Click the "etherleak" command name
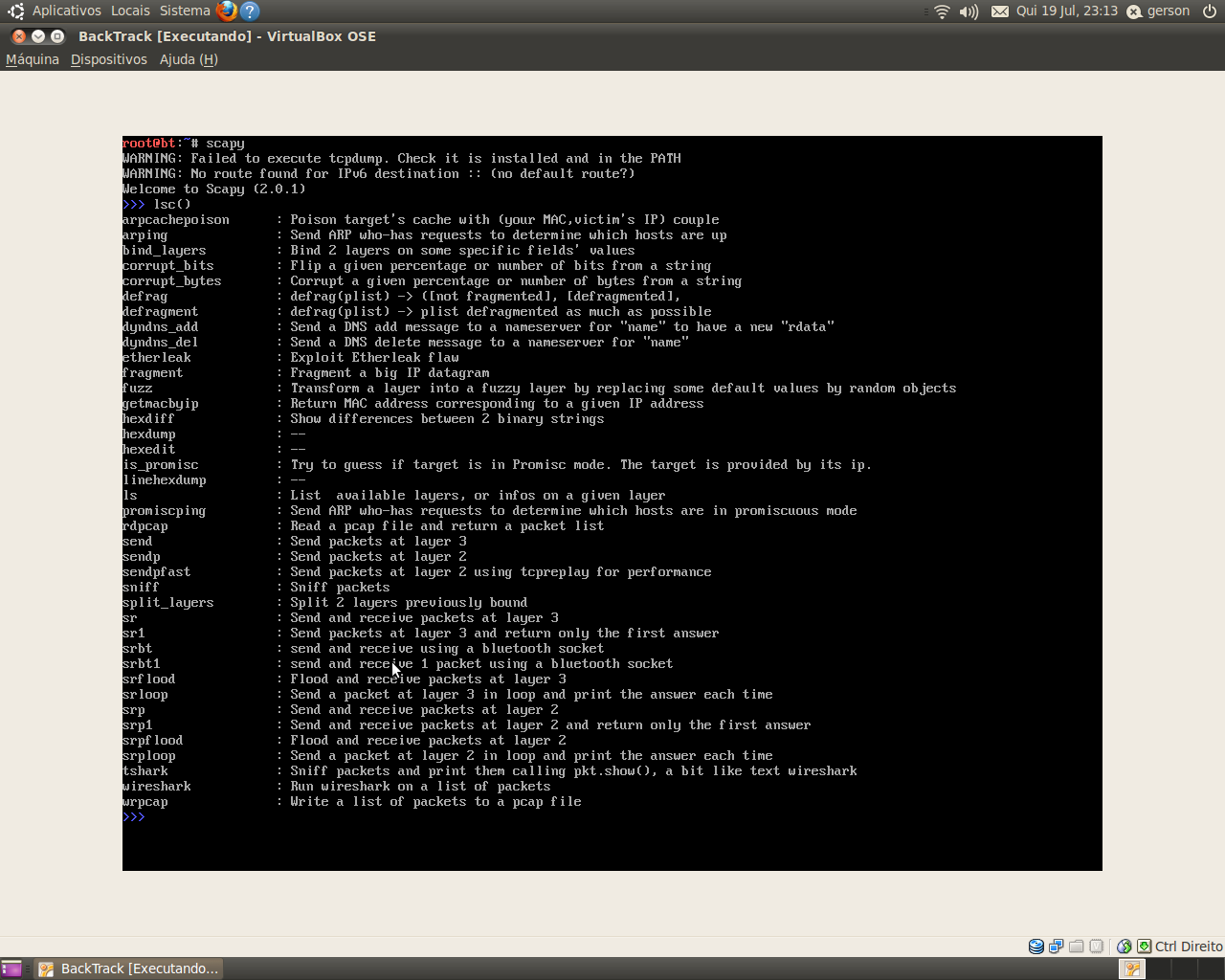 tap(157, 358)
